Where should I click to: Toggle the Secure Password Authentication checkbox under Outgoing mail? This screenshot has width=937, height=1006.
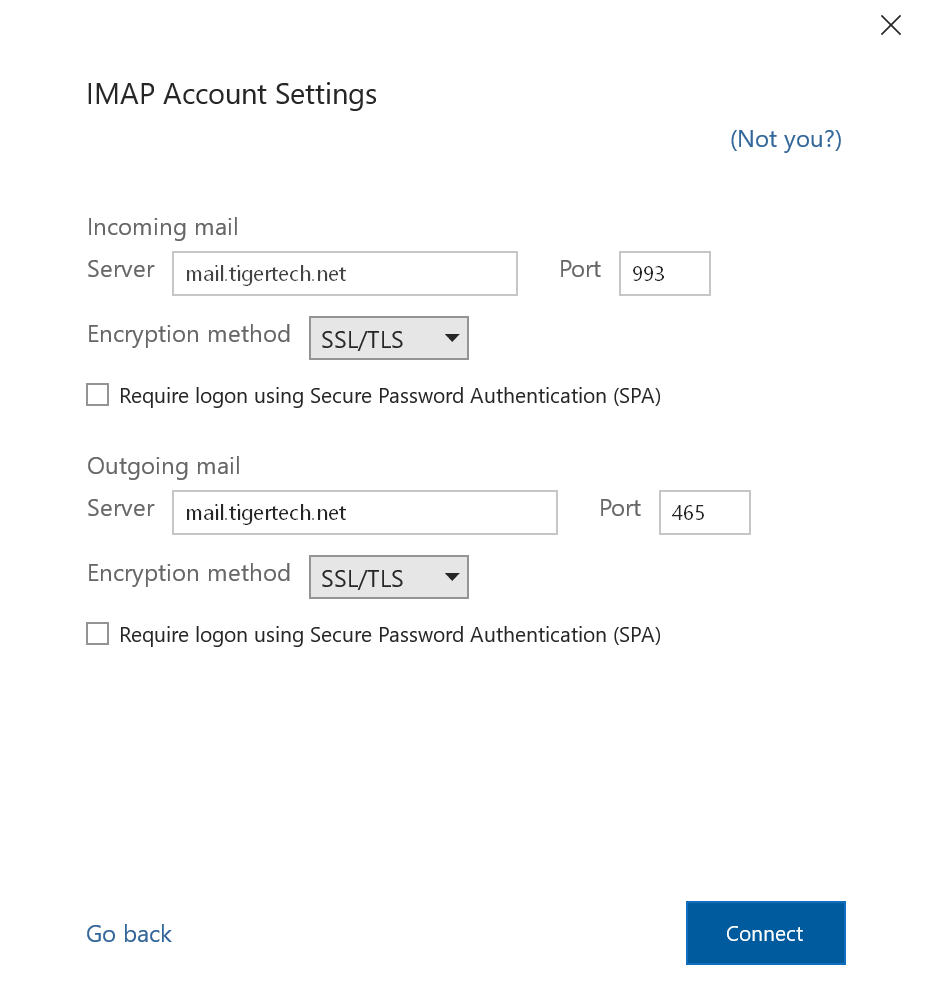pos(97,633)
